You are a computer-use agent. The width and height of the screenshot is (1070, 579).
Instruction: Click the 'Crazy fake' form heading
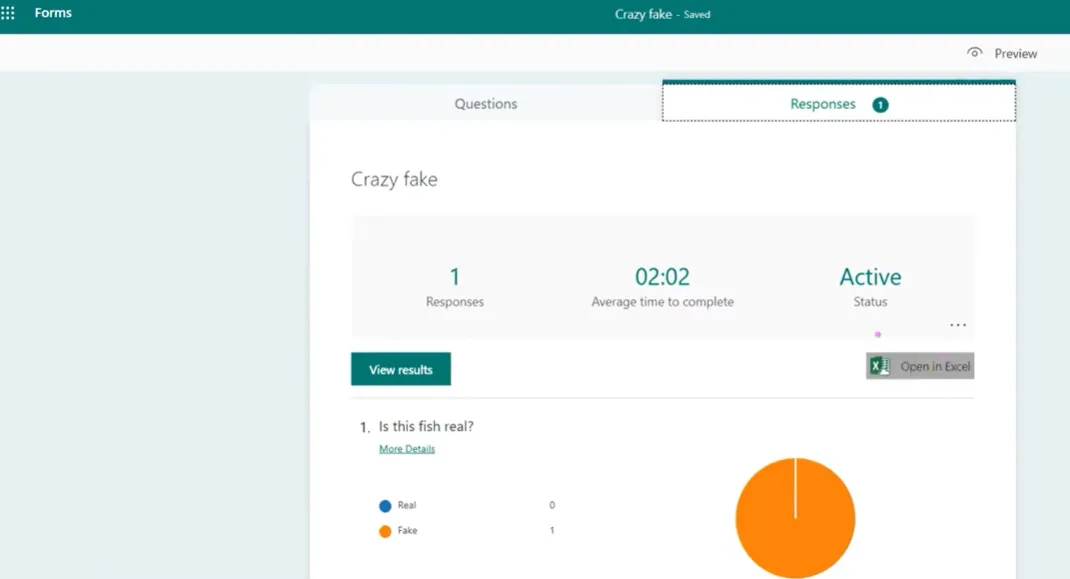[394, 180]
